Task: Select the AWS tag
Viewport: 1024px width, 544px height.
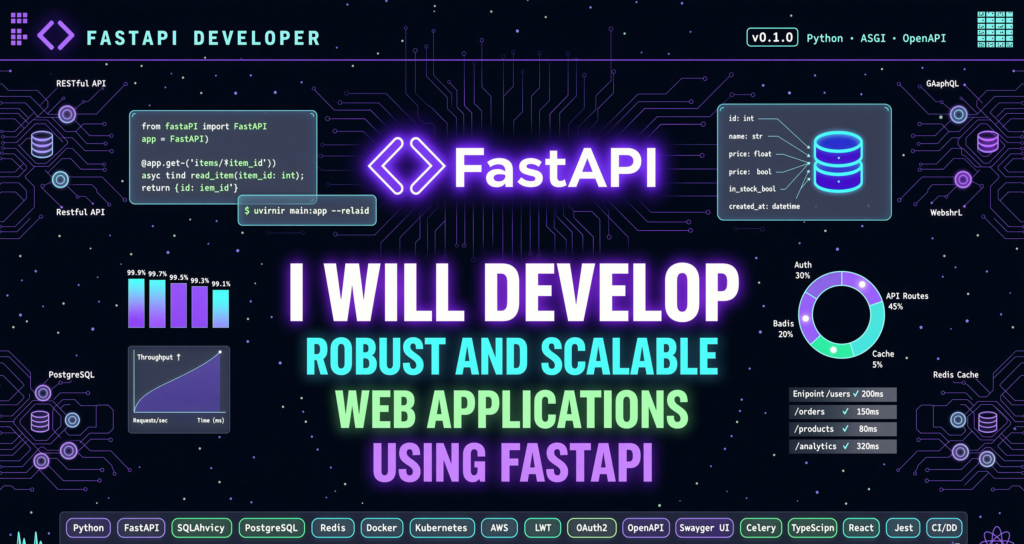Action: tap(500, 528)
